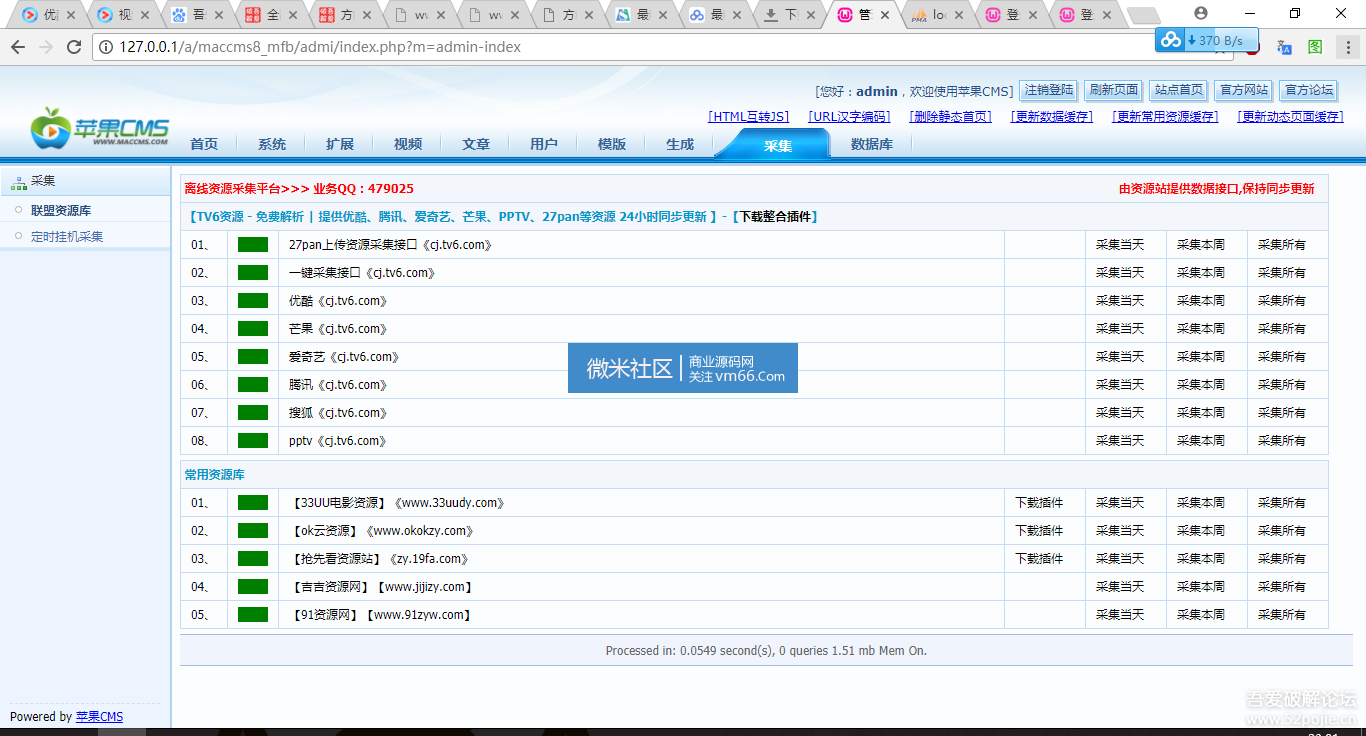Open the 苹果CMS footer link

[99, 717]
